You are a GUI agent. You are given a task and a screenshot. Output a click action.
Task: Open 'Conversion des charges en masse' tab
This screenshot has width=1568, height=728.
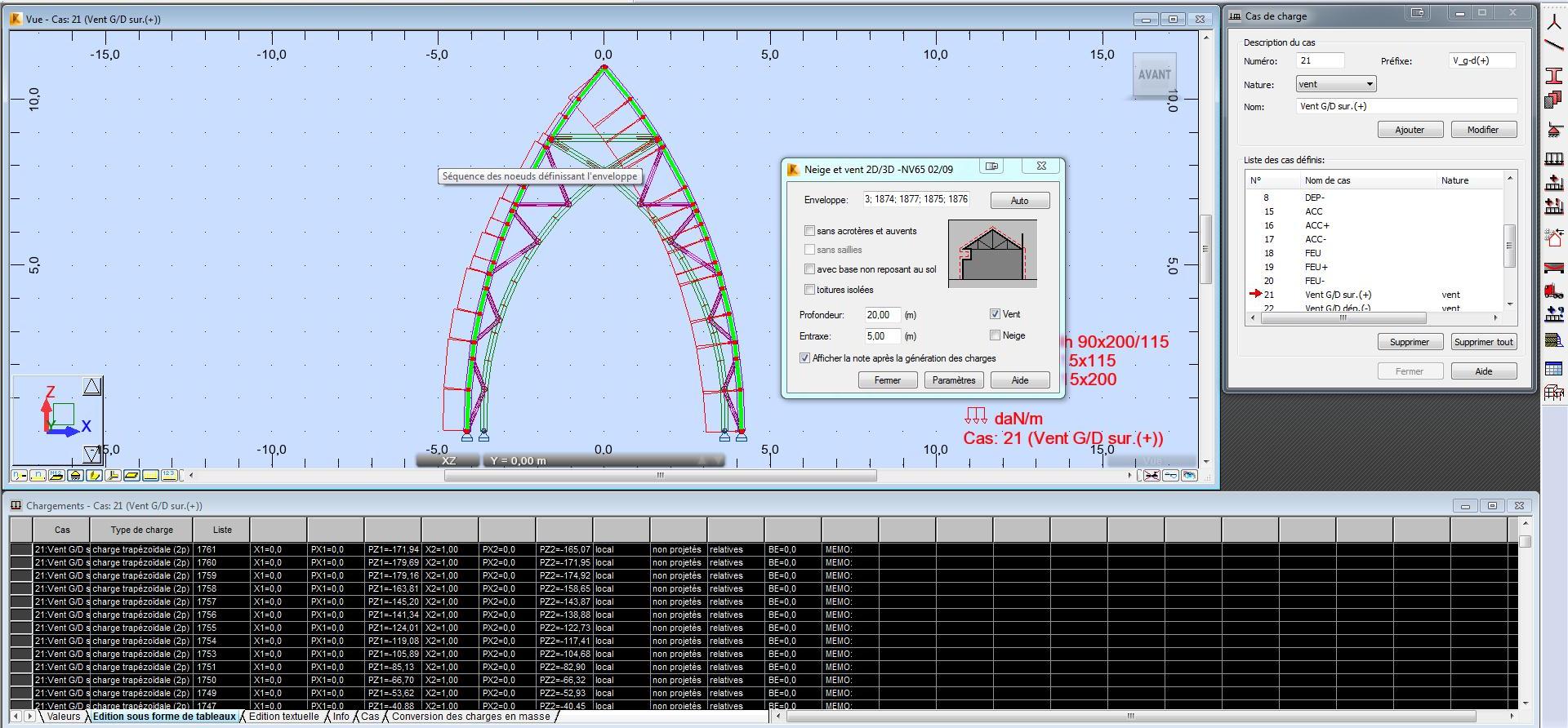click(x=470, y=717)
